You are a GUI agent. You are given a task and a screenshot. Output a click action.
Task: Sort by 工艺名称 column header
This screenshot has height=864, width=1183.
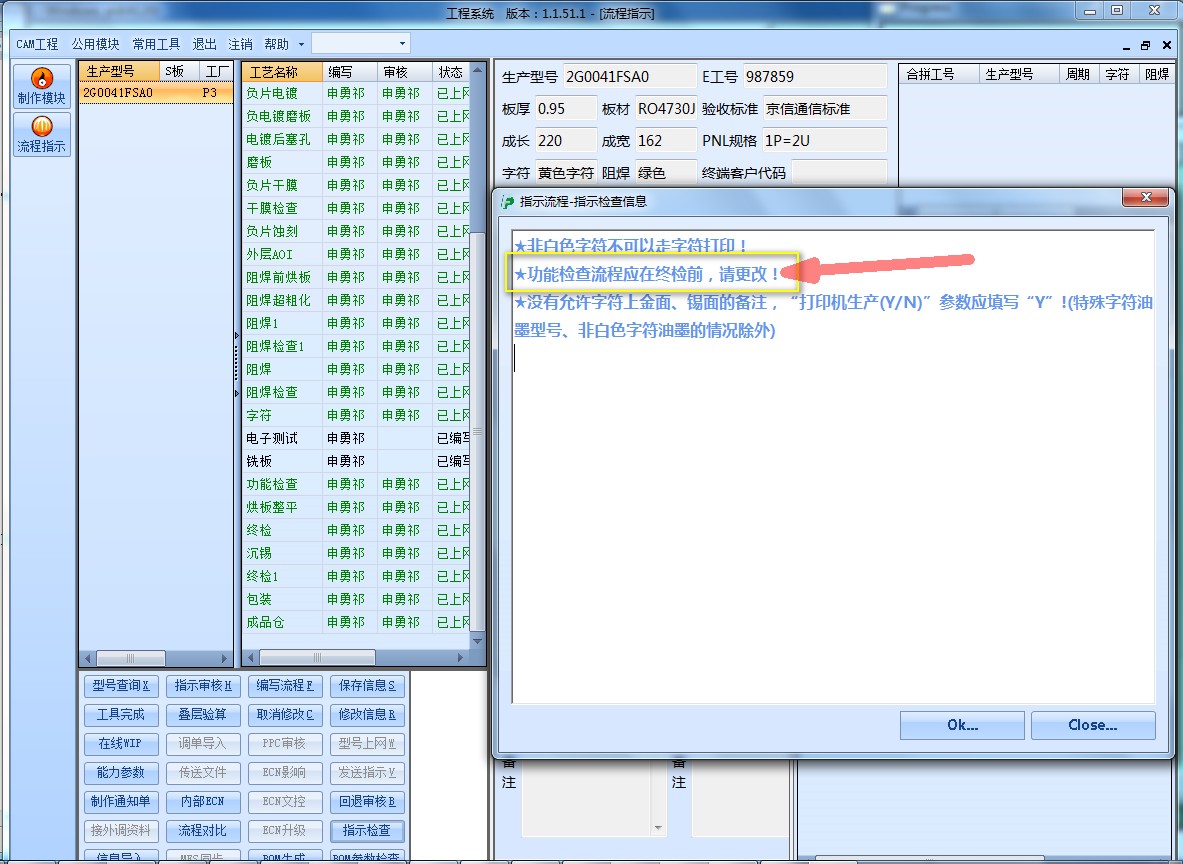point(283,72)
